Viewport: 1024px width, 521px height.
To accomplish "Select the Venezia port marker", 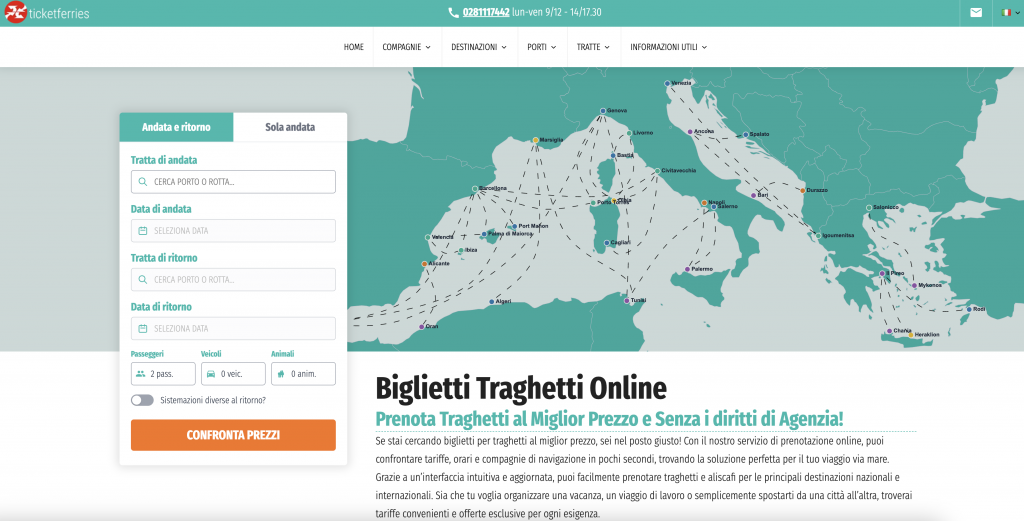I will coord(667,84).
